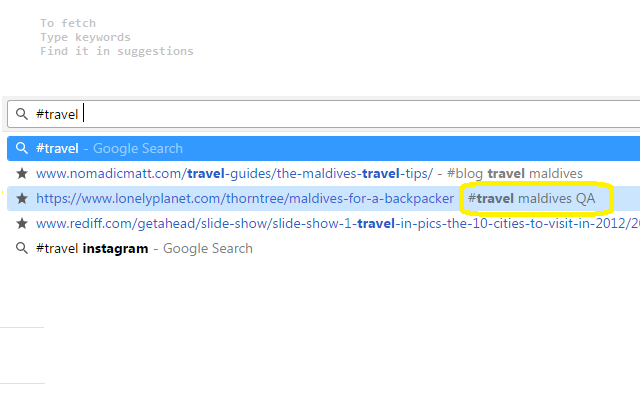
Task: Select the "#travel" text in first suggestion
Action: pyautogui.click(x=57, y=149)
